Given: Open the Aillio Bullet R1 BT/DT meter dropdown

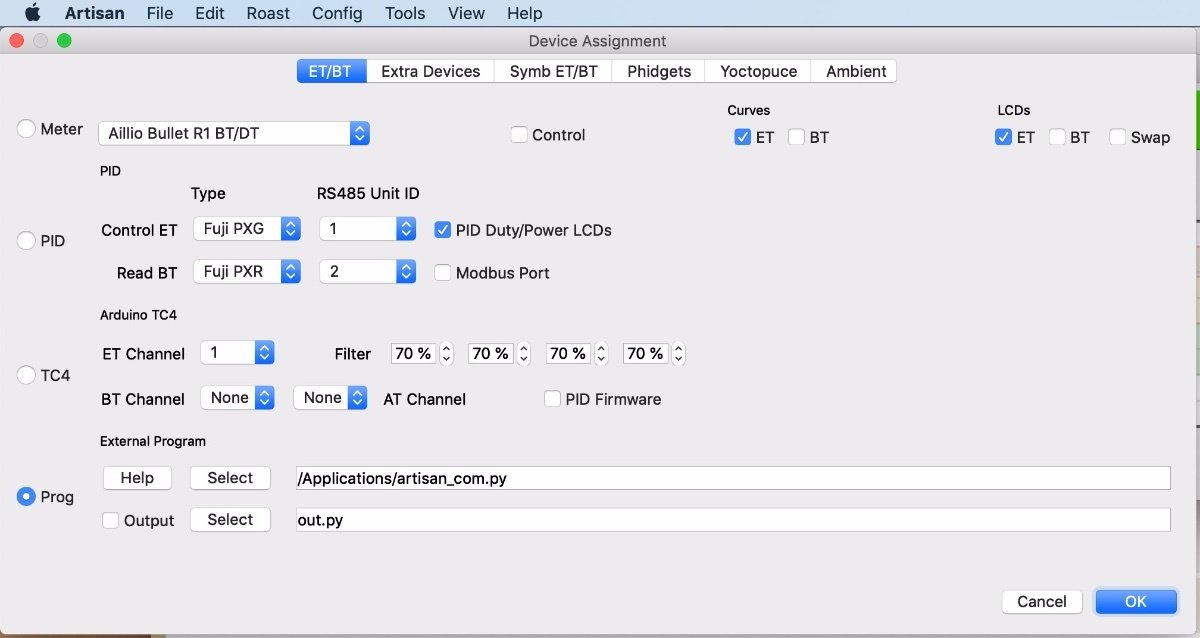Looking at the screenshot, I should point(234,133).
